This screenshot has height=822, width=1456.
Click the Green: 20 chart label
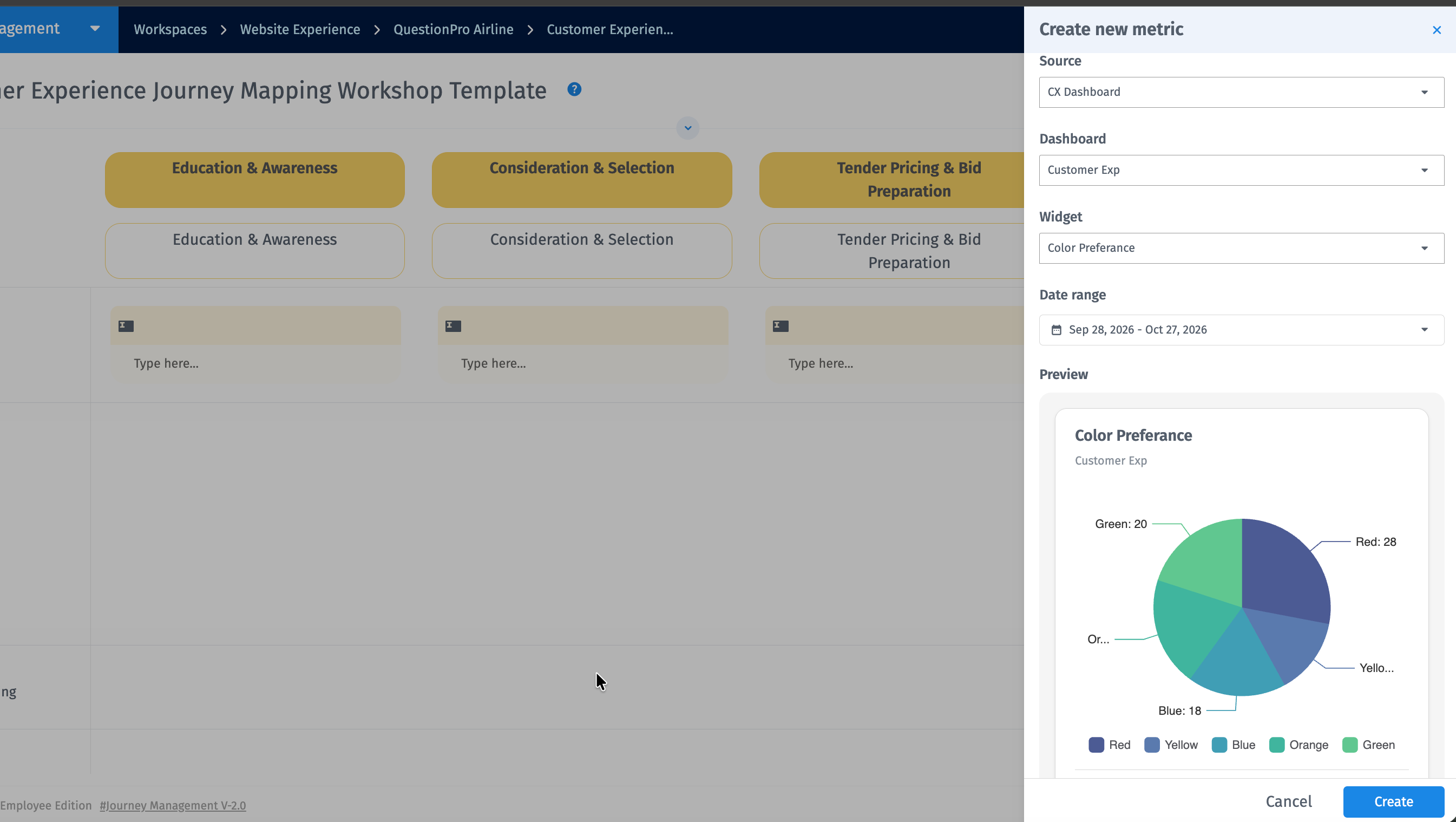pyautogui.click(x=1121, y=524)
